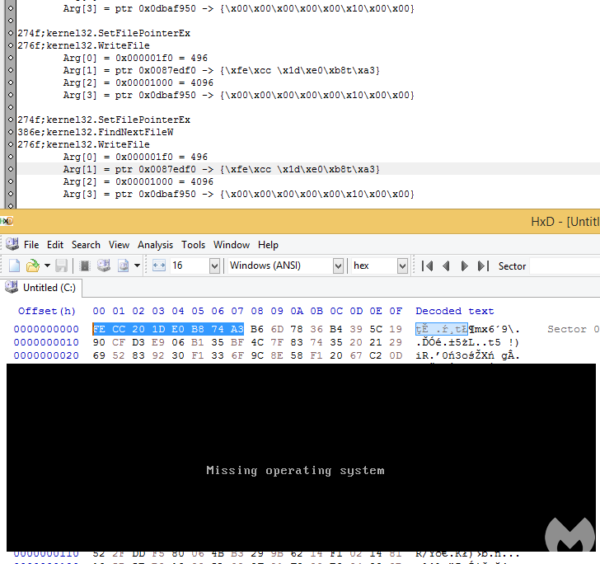Image resolution: width=600 pixels, height=564 pixels.
Task: Open the Edit menu
Action: [55, 245]
